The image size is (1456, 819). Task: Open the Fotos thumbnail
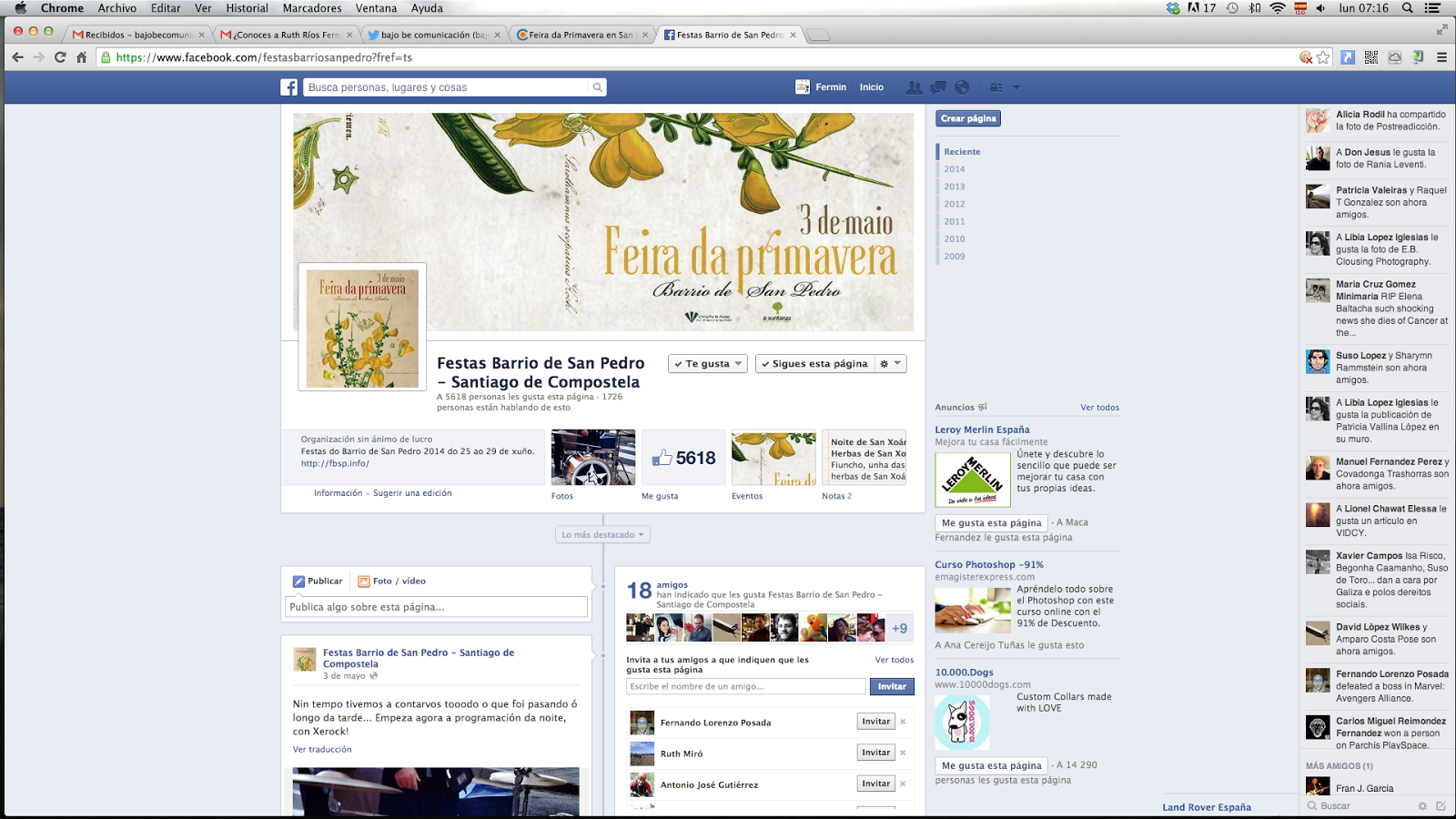(593, 457)
